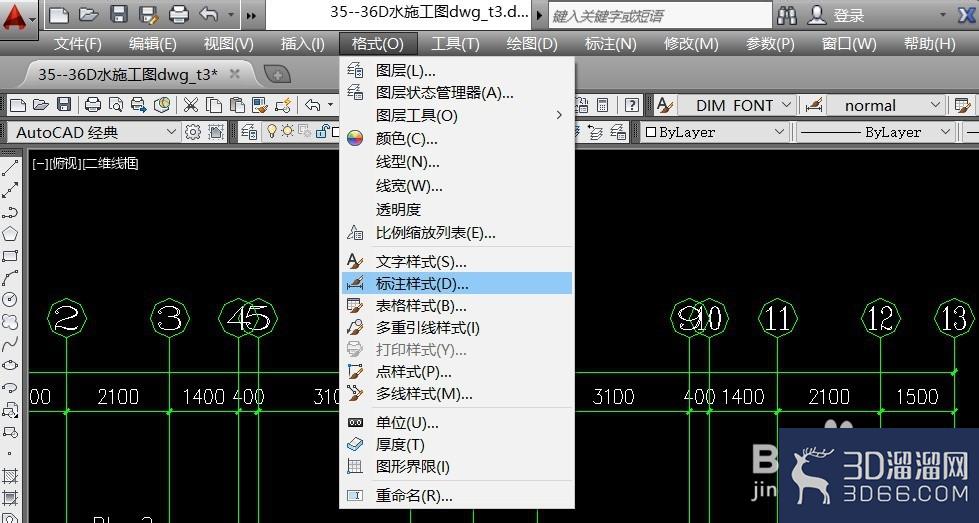Click Dimension Style icon beside normal

(x=813, y=105)
